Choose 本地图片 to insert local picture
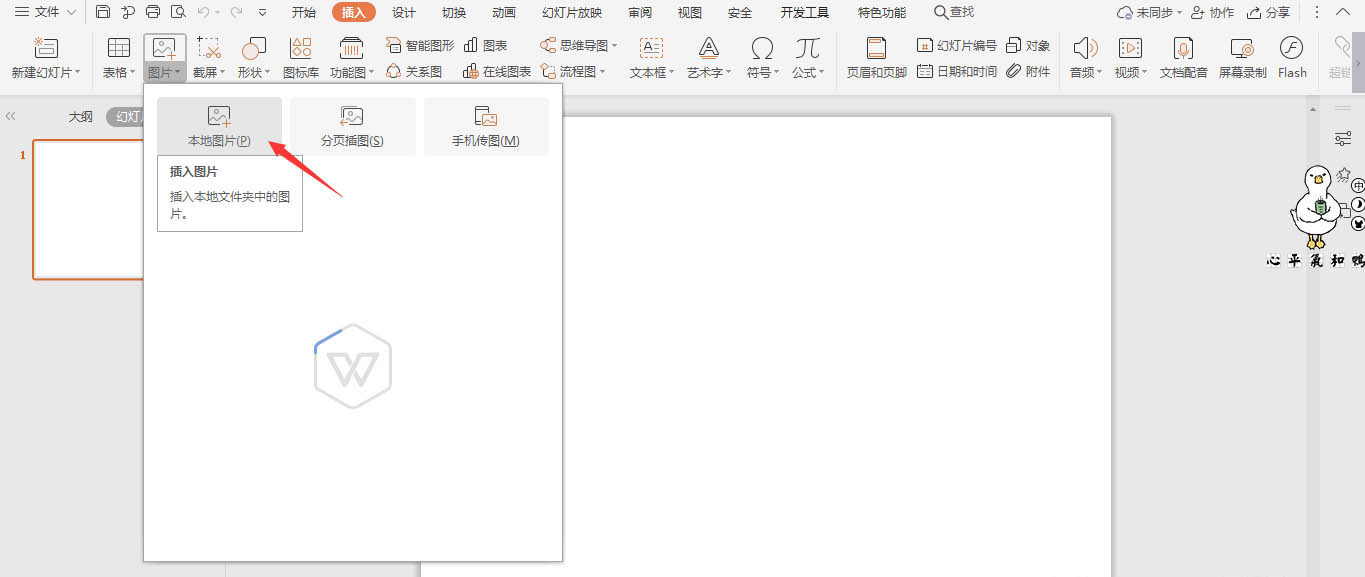Viewport: 1365px width, 577px height. point(220,127)
